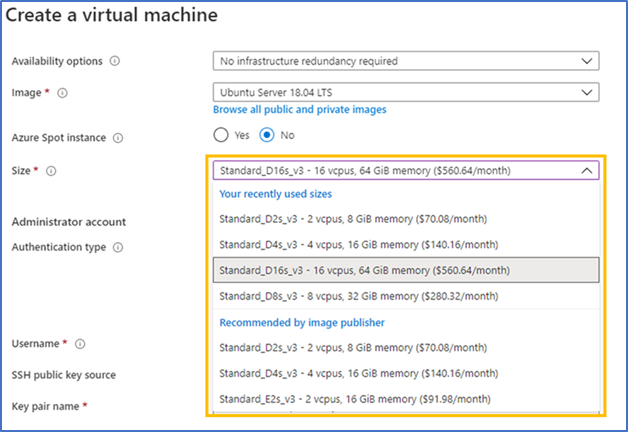Click info icon beside Azure Spot instance

point(118,138)
